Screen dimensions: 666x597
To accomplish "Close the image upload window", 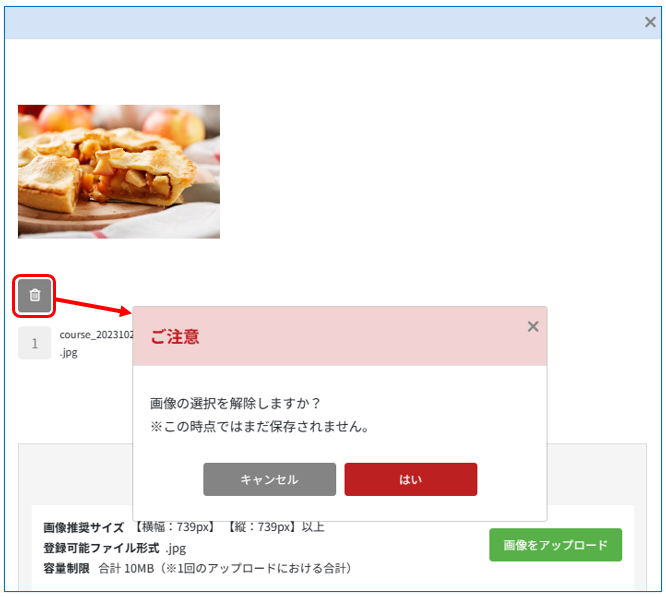I will coord(650,22).
